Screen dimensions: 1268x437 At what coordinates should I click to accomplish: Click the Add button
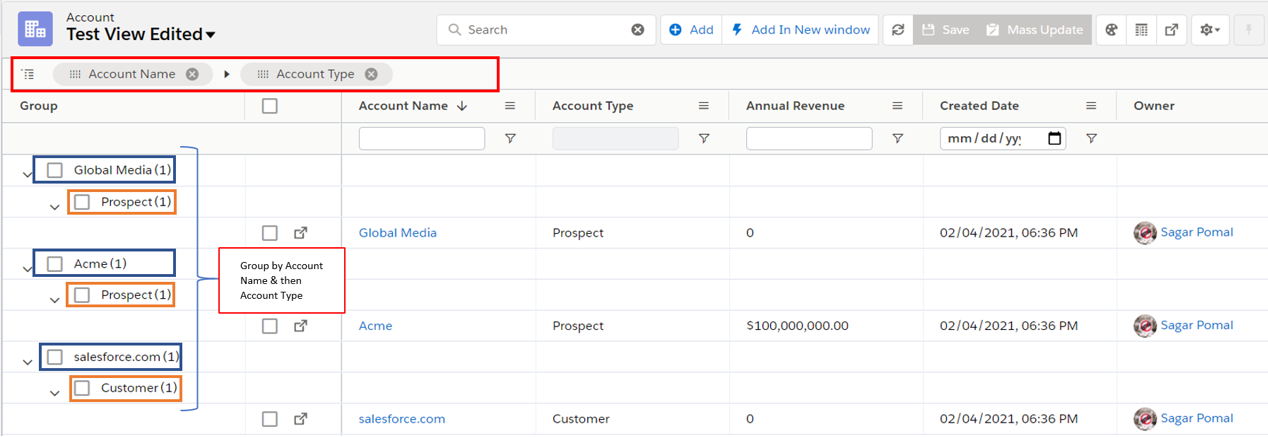[691, 30]
